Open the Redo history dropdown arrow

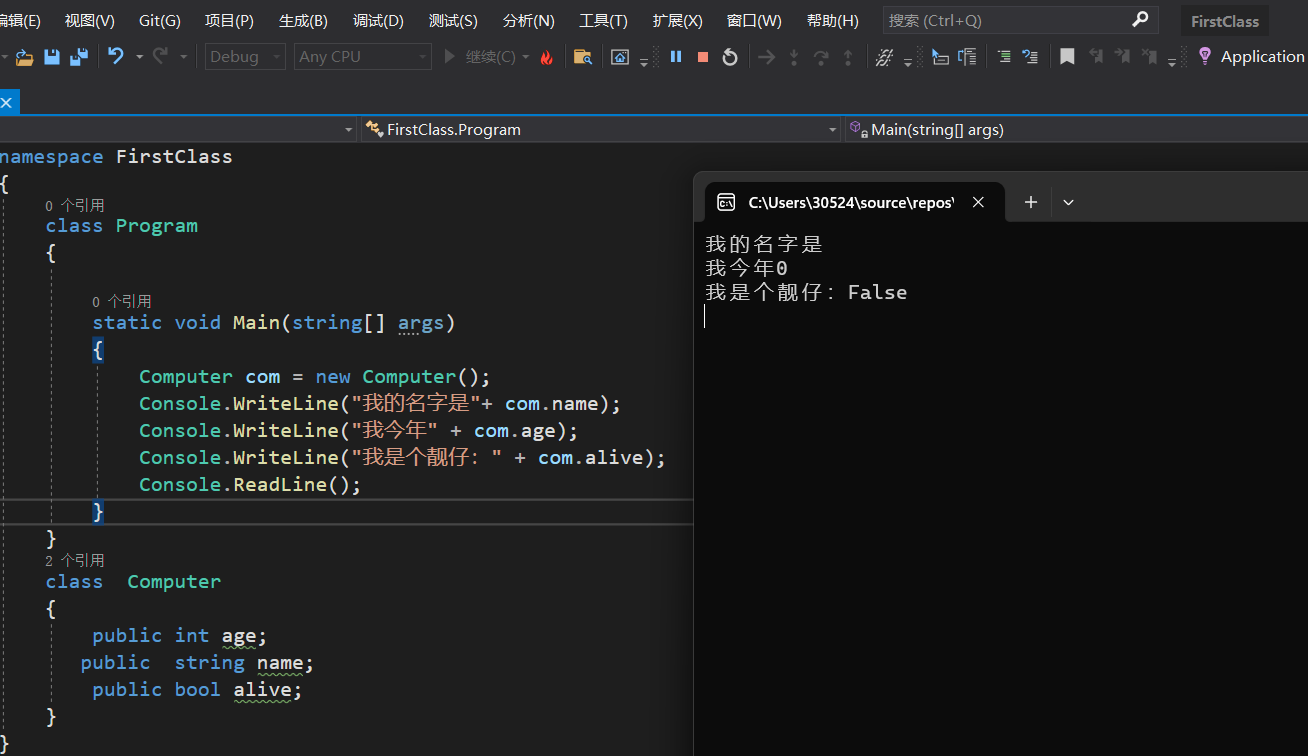tap(183, 57)
